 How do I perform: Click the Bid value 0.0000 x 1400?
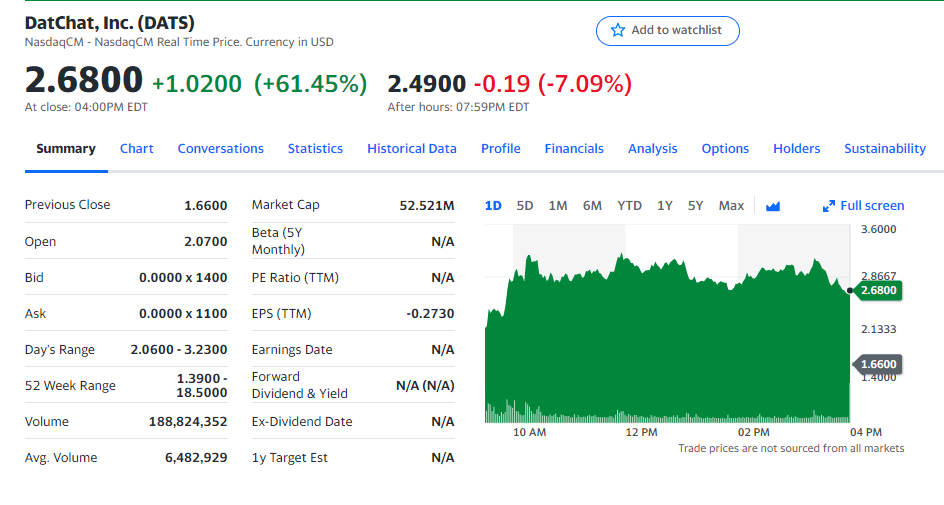183,277
